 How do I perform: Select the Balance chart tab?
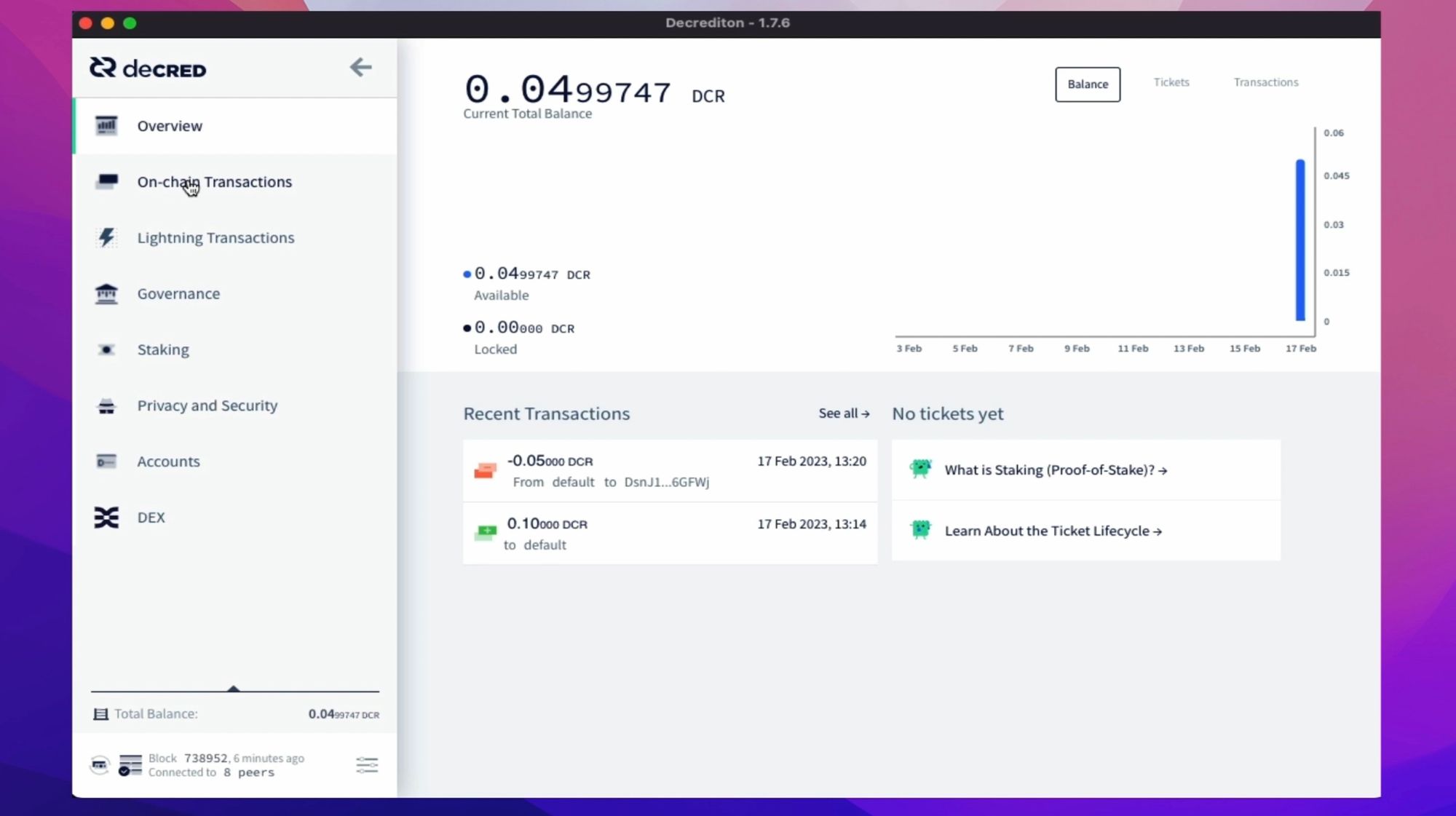coord(1087,84)
